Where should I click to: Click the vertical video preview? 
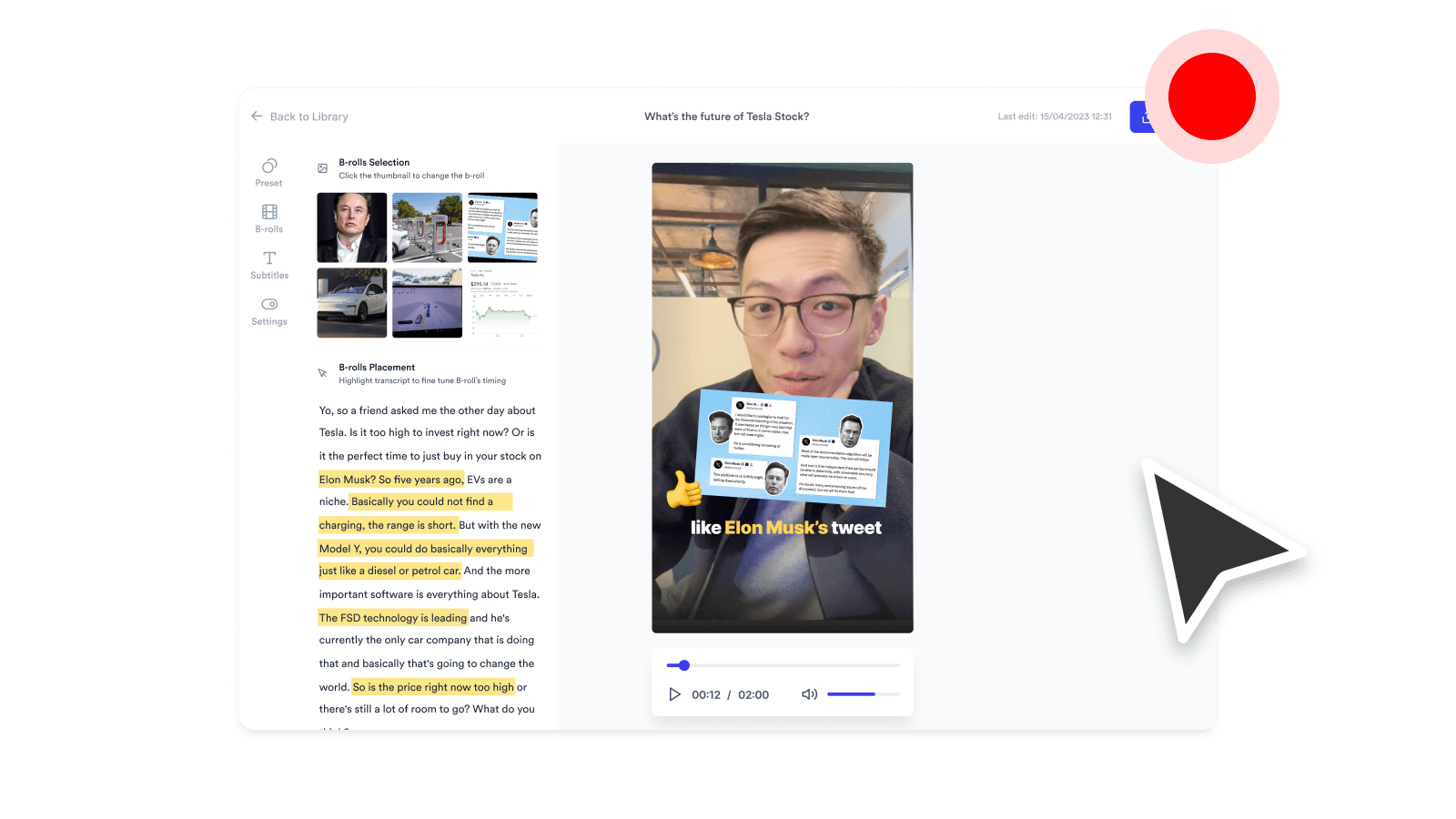783,398
